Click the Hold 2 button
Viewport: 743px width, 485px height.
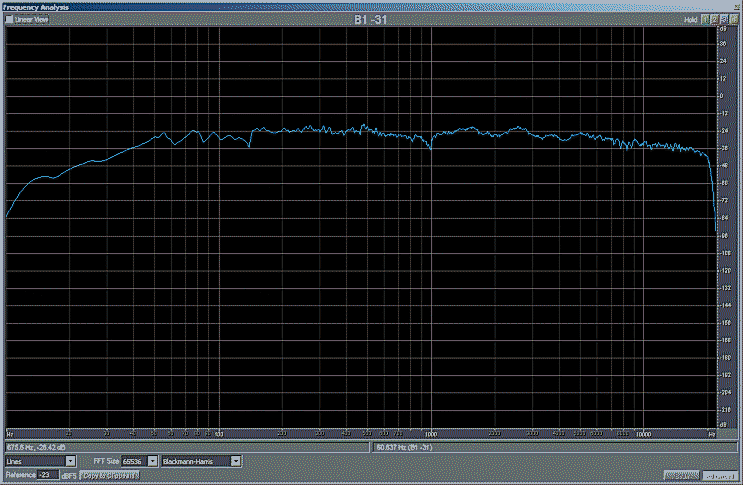pos(714,19)
